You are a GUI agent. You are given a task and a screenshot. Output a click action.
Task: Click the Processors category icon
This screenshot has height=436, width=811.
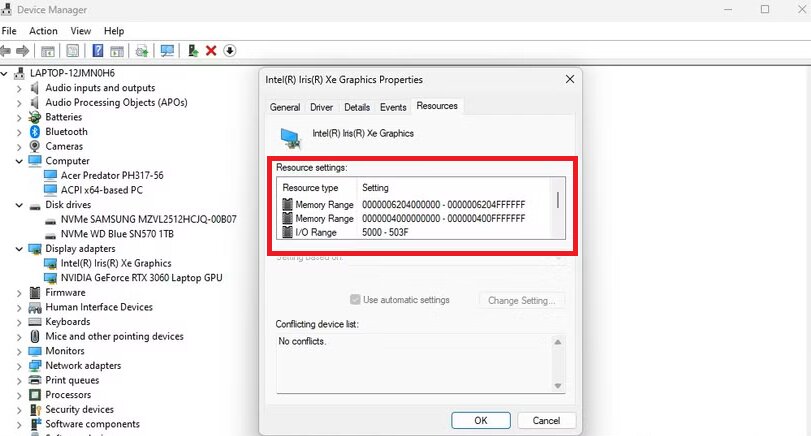click(35, 395)
